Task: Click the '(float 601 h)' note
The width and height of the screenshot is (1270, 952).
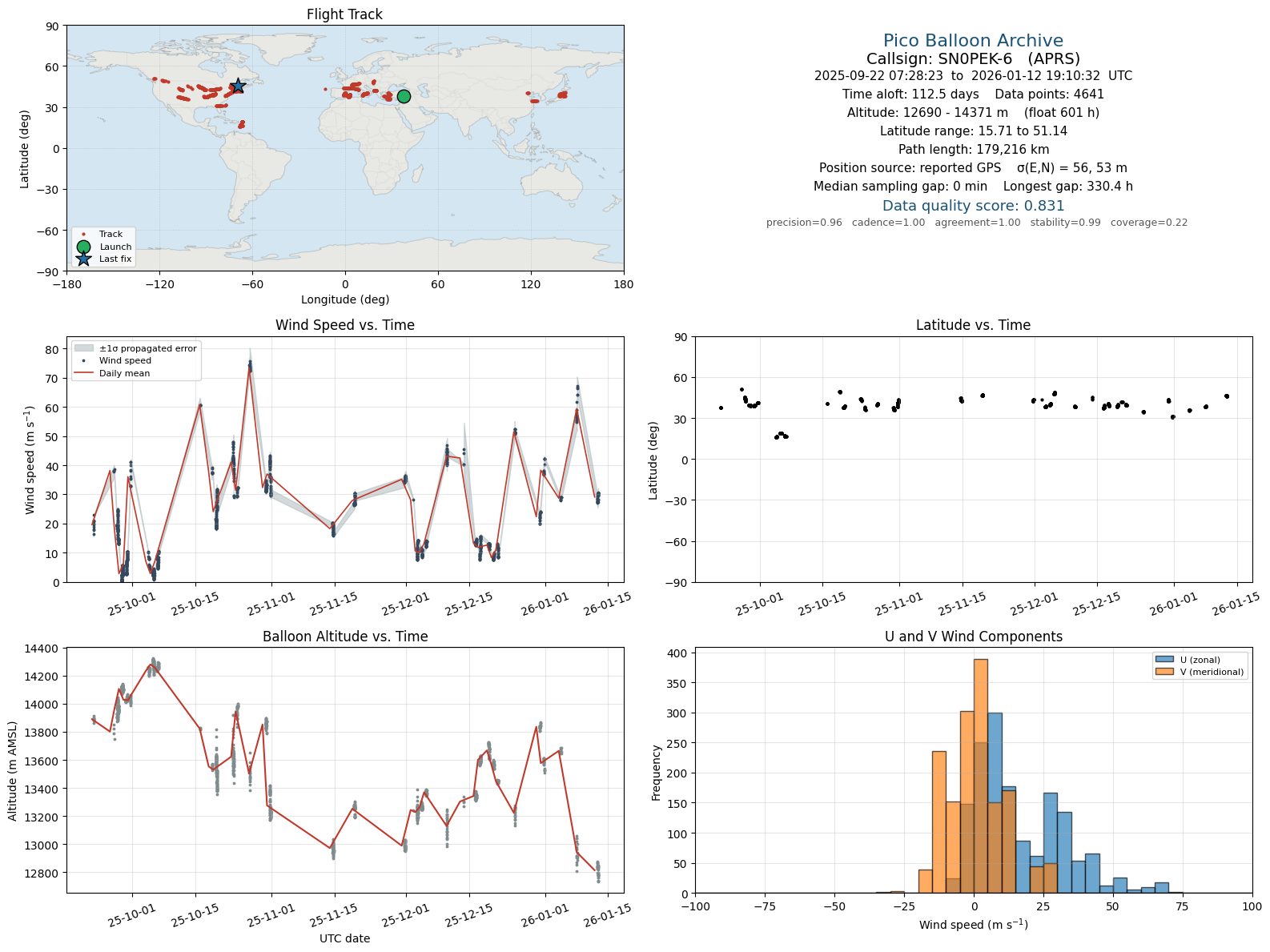Action: [x=1062, y=113]
